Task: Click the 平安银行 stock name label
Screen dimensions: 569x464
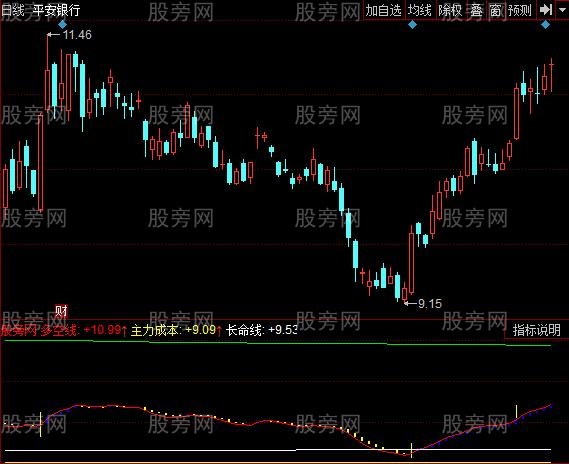Action: pos(57,10)
